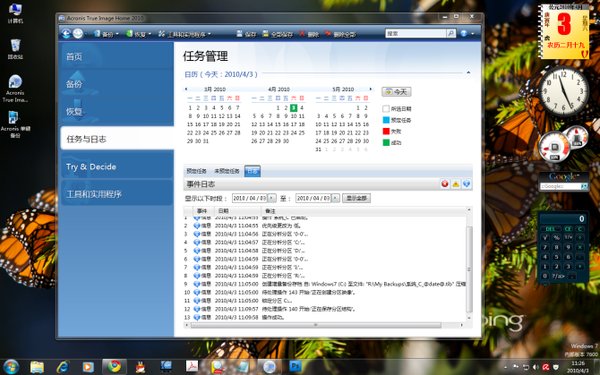The width and height of the screenshot is (600, 375).
Task: Toggle the red error filter in event log
Action: [445, 184]
